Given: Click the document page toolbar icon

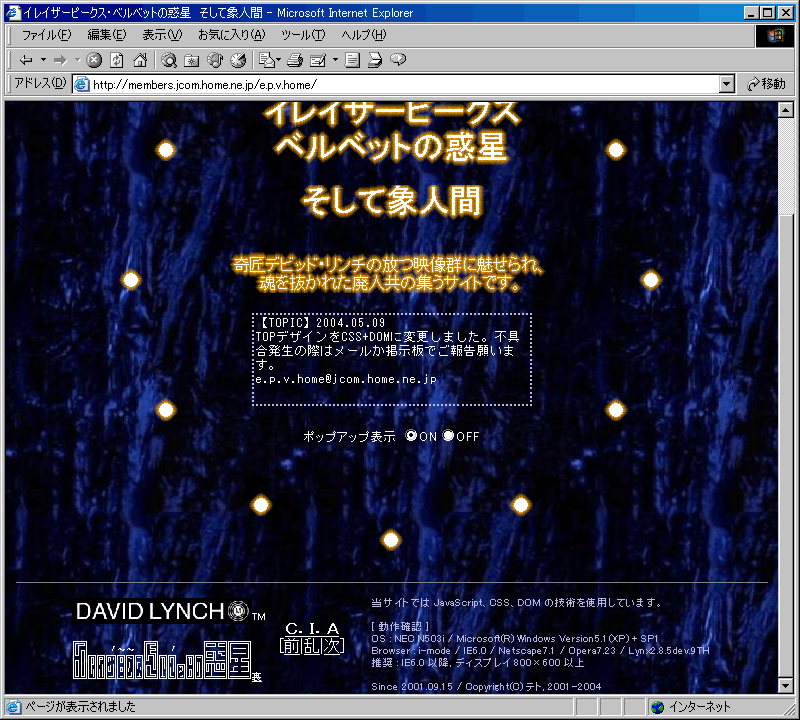Looking at the screenshot, I should (352, 60).
